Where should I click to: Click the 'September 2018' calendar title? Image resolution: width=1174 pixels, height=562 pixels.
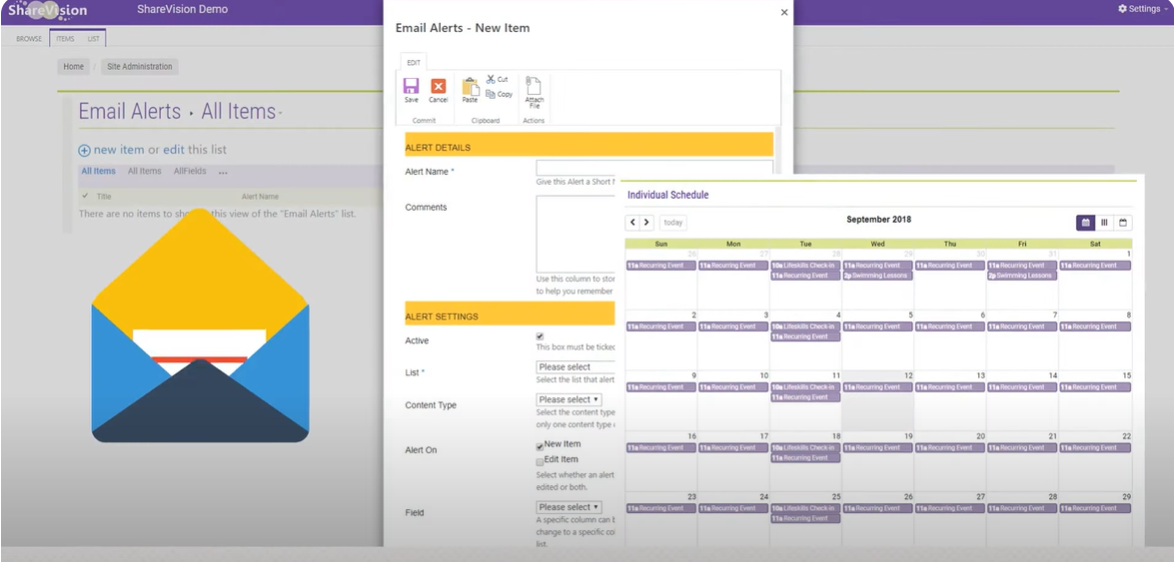tap(879, 220)
